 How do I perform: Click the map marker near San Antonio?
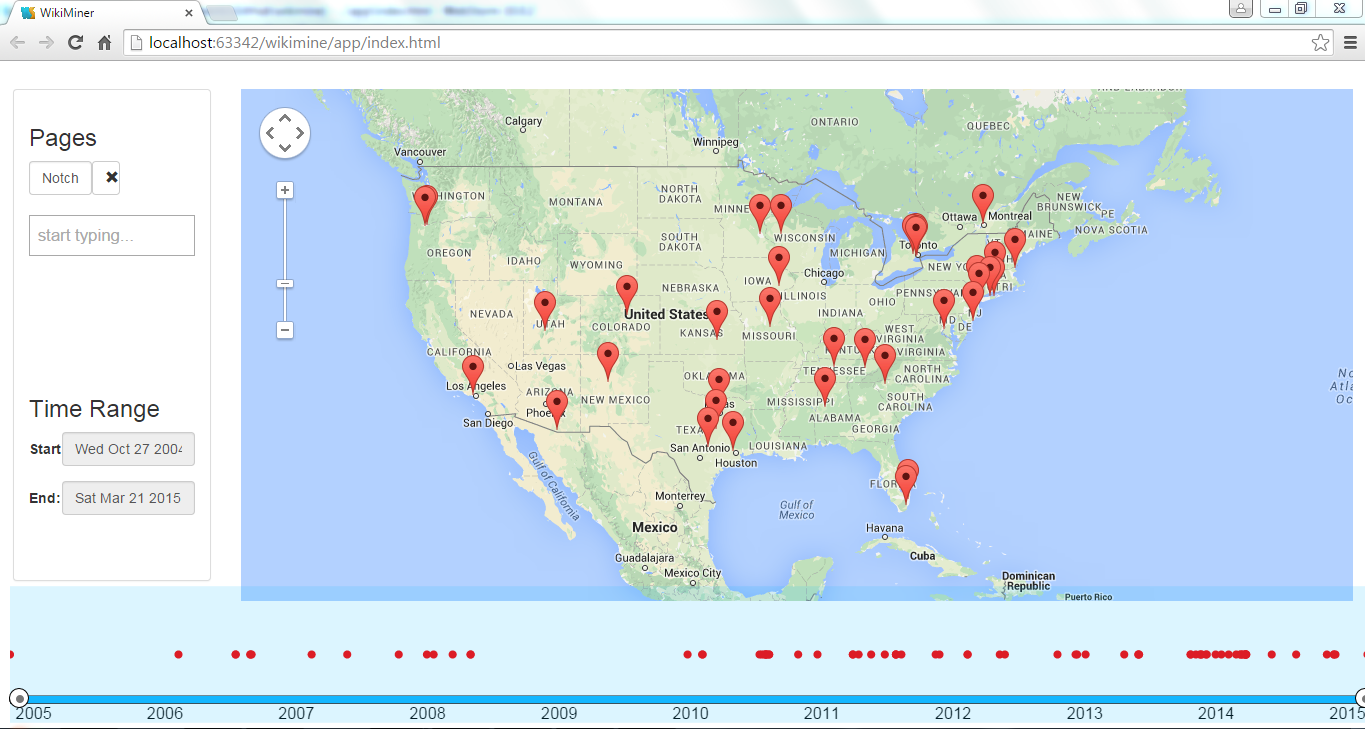pyautogui.click(x=708, y=427)
